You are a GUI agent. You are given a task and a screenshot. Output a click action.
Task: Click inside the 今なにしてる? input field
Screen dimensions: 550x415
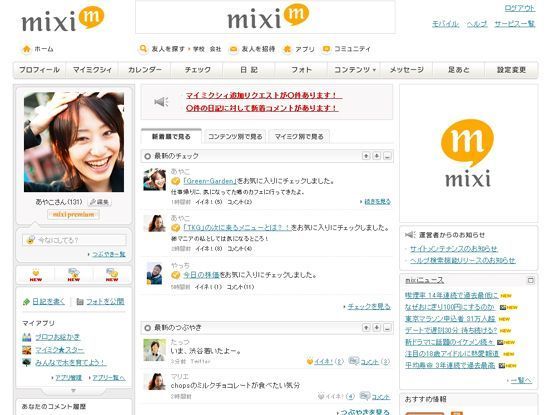pos(74,240)
